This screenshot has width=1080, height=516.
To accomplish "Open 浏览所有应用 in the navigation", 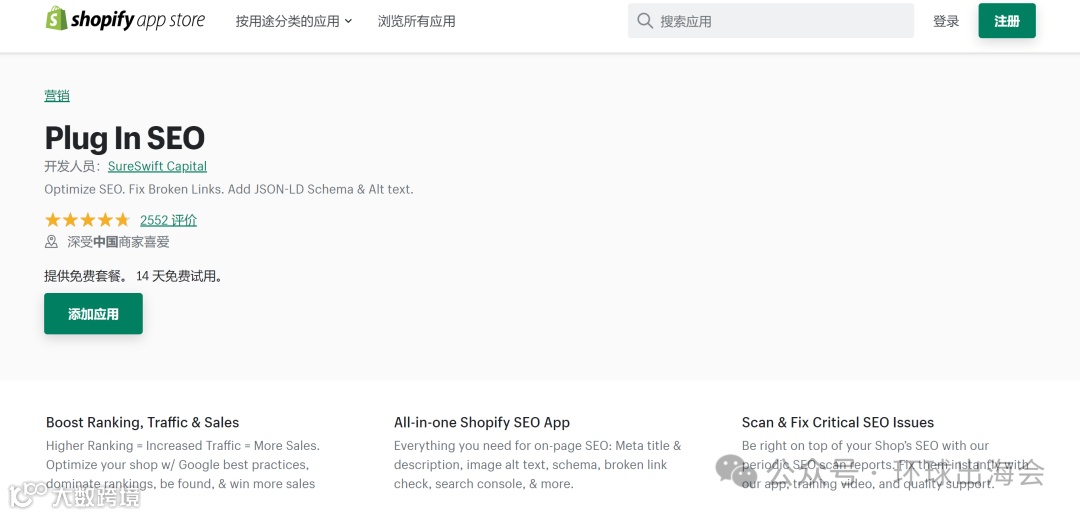I will point(417,21).
